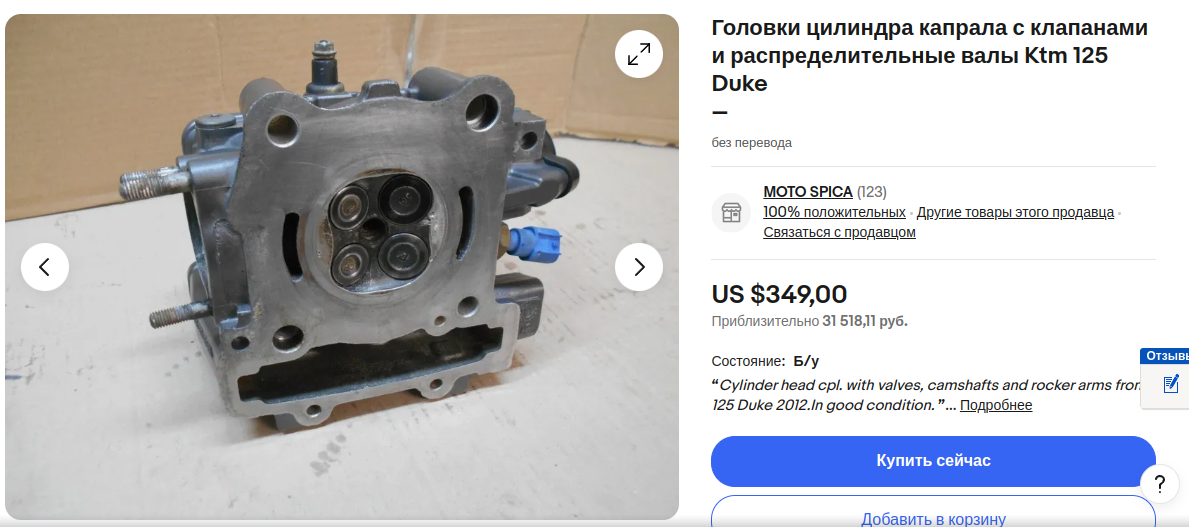Click the Ktm 125 Duke listing title
Screen dimensions: 1189x527
pos(929,56)
